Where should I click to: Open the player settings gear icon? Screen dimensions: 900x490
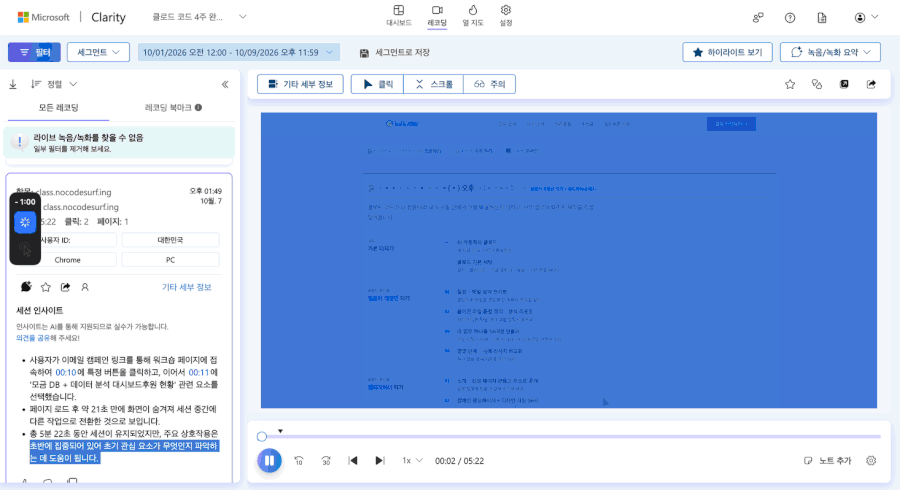tap(871, 460)
